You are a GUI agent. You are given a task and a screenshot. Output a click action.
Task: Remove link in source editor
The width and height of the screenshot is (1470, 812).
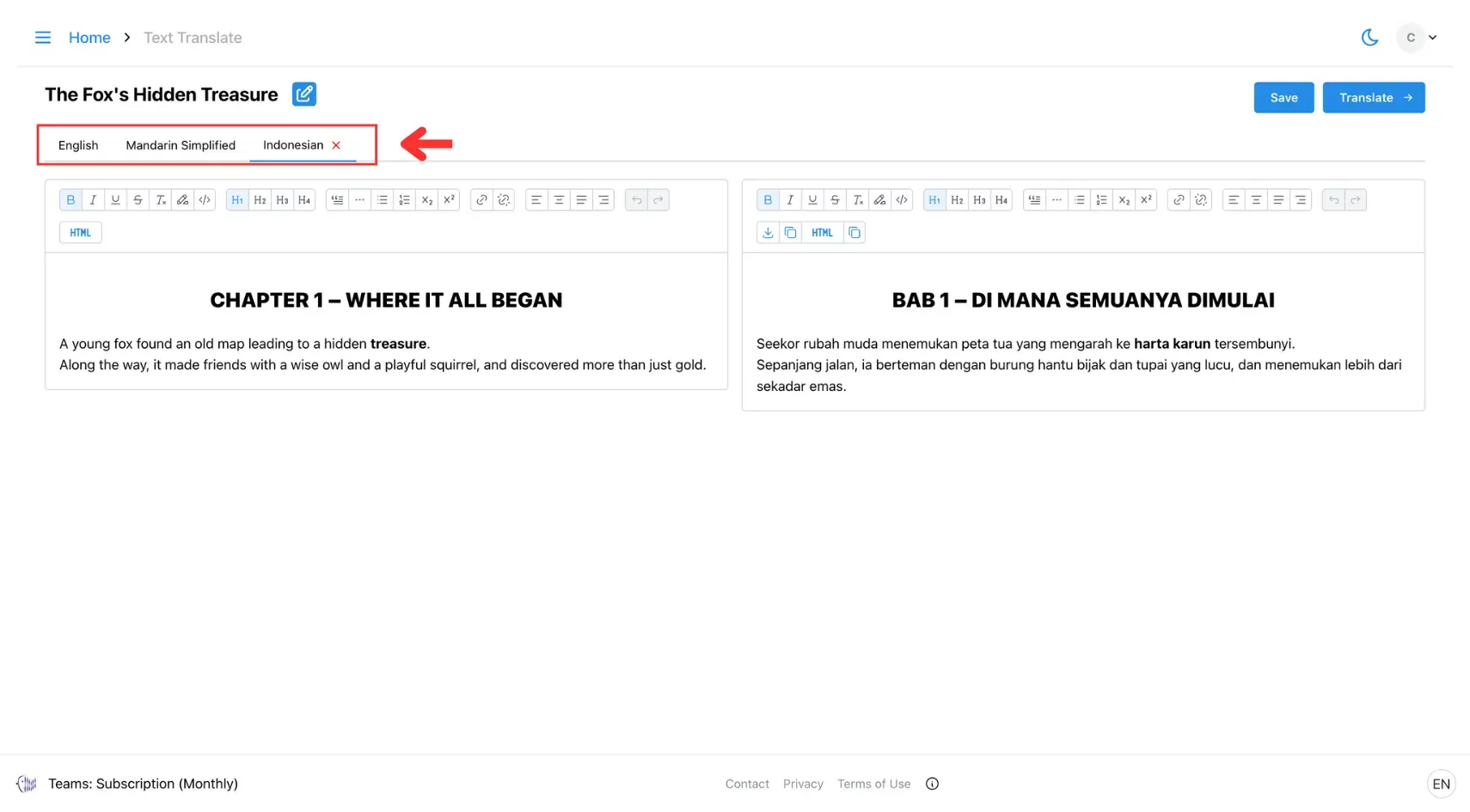point(504,200)
